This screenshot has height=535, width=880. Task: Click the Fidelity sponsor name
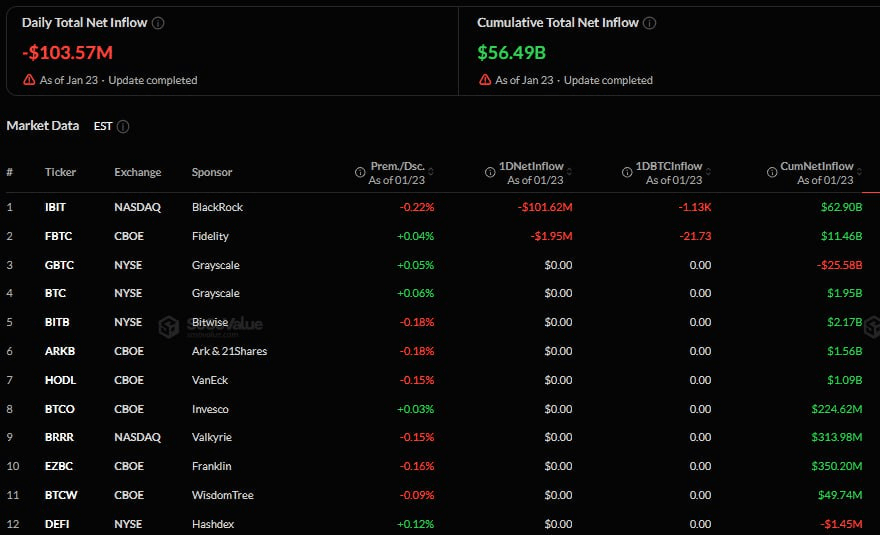pyautogui.click(x=210, y=236)
